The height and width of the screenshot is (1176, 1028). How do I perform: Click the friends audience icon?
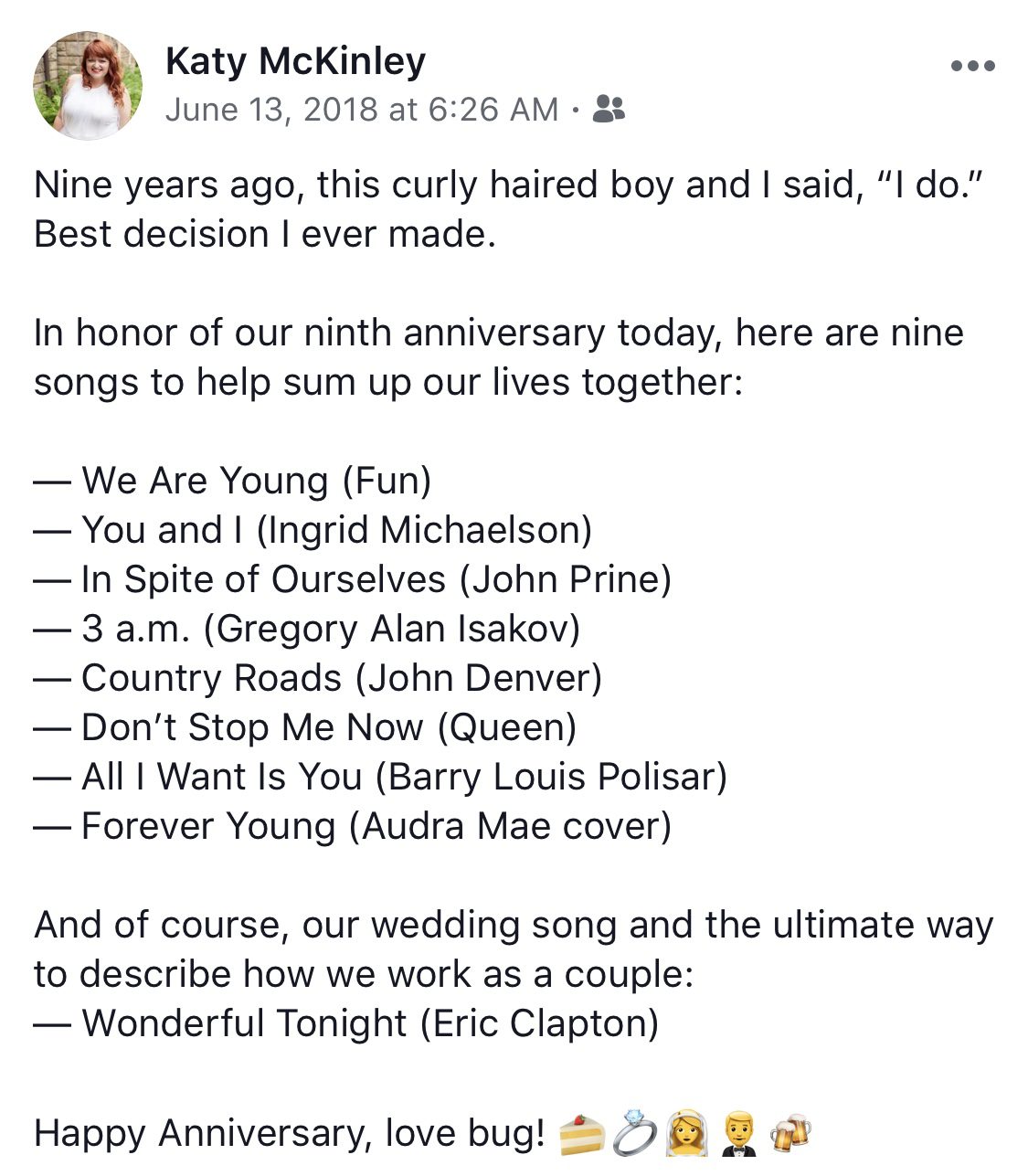(609, 110)
